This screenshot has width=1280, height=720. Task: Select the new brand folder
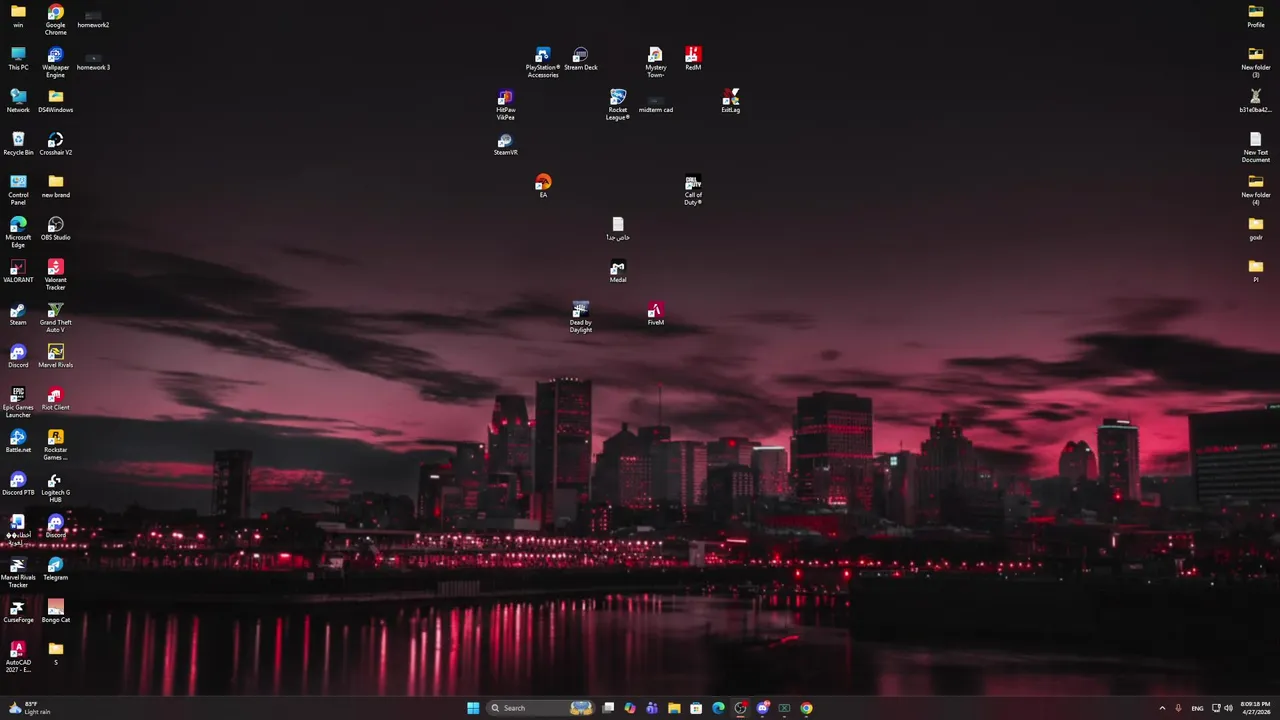(56, 186)
